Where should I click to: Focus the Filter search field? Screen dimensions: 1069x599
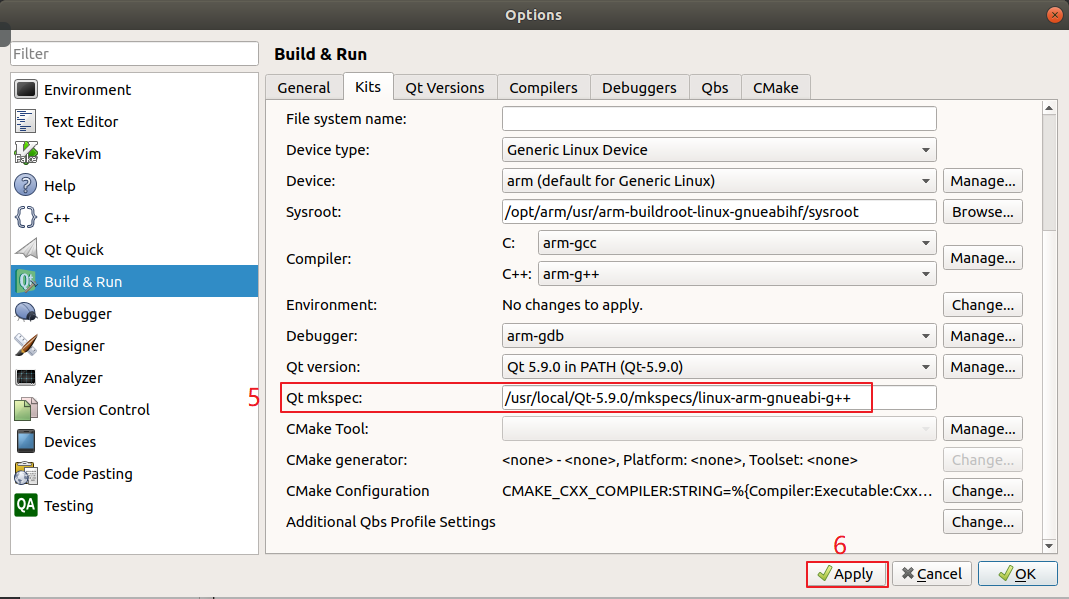point(134,54)
